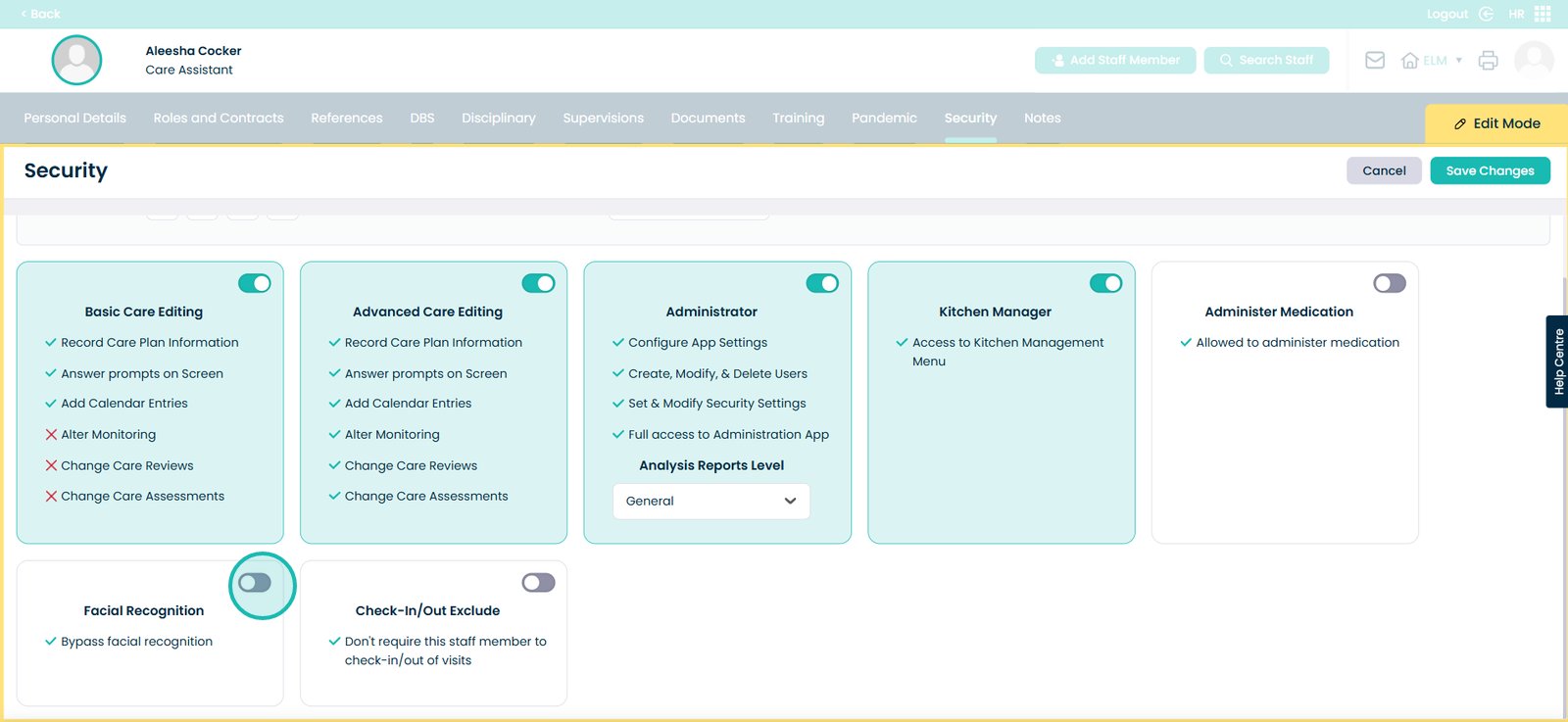This screenshot has width=1568, height=722.
Task: Open the Training tab
Action: pyautogui.click(x=798, y=119)
